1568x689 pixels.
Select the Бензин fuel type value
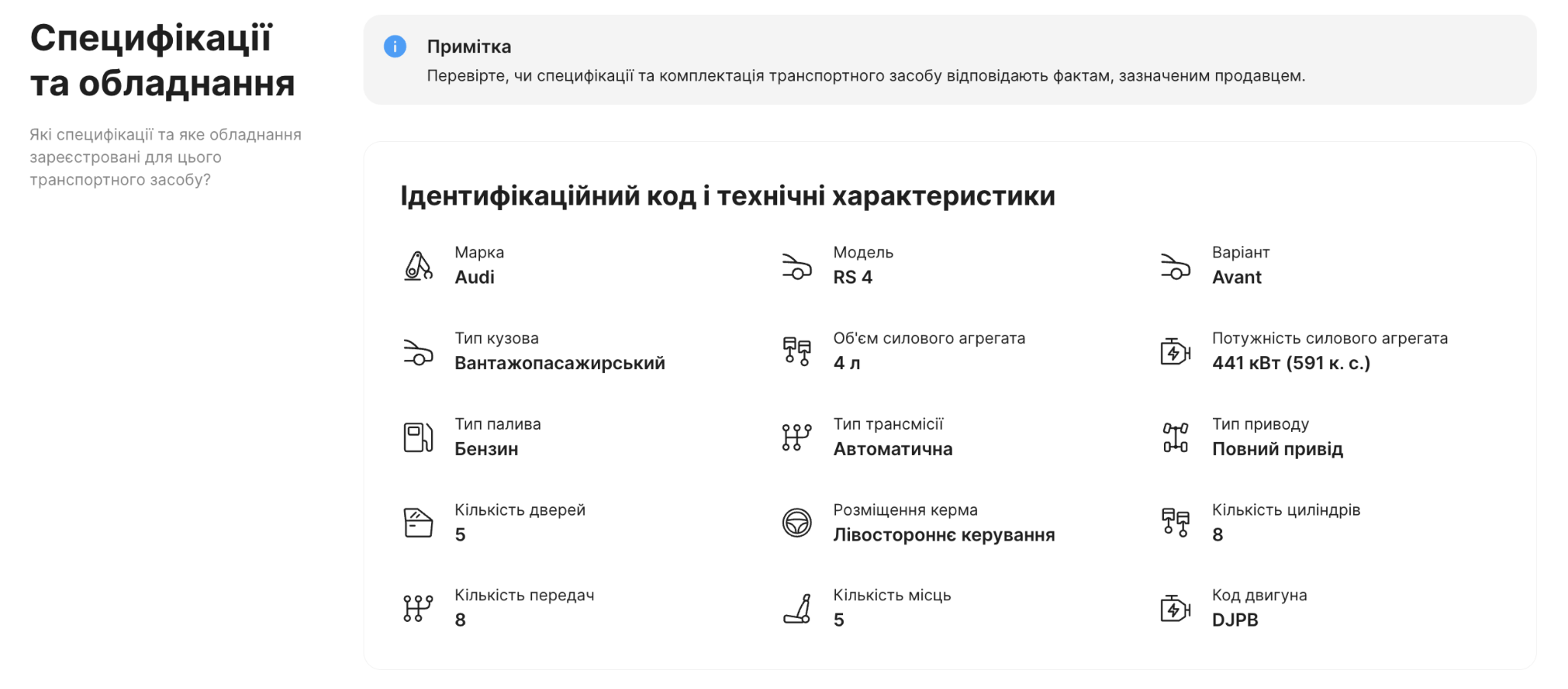coord(486,449)
